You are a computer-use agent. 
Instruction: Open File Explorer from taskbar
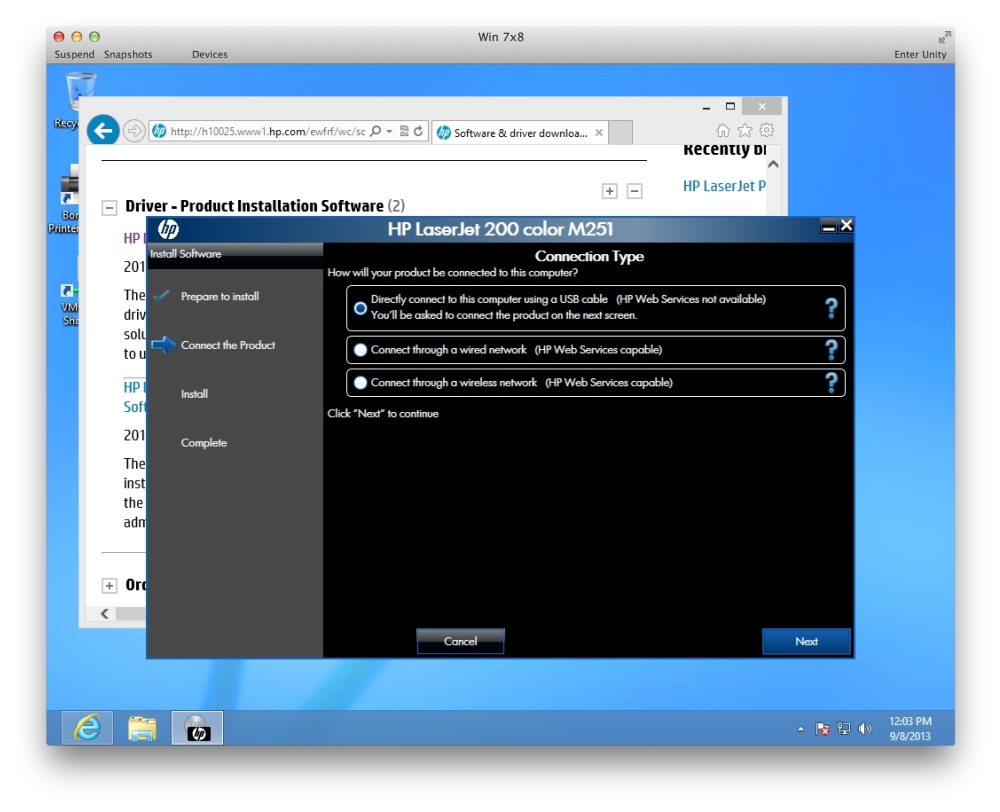click(x=142, y=728)
